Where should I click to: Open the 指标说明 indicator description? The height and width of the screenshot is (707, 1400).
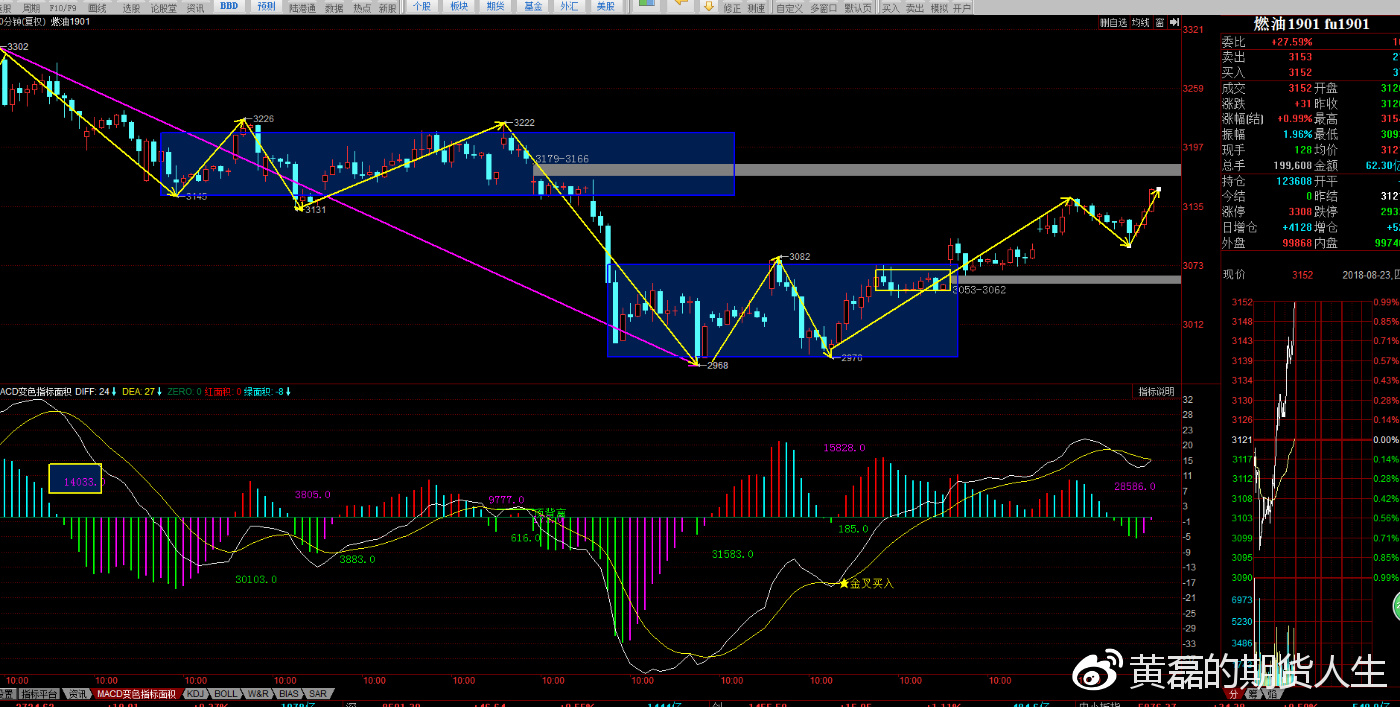pos(1156,391)
